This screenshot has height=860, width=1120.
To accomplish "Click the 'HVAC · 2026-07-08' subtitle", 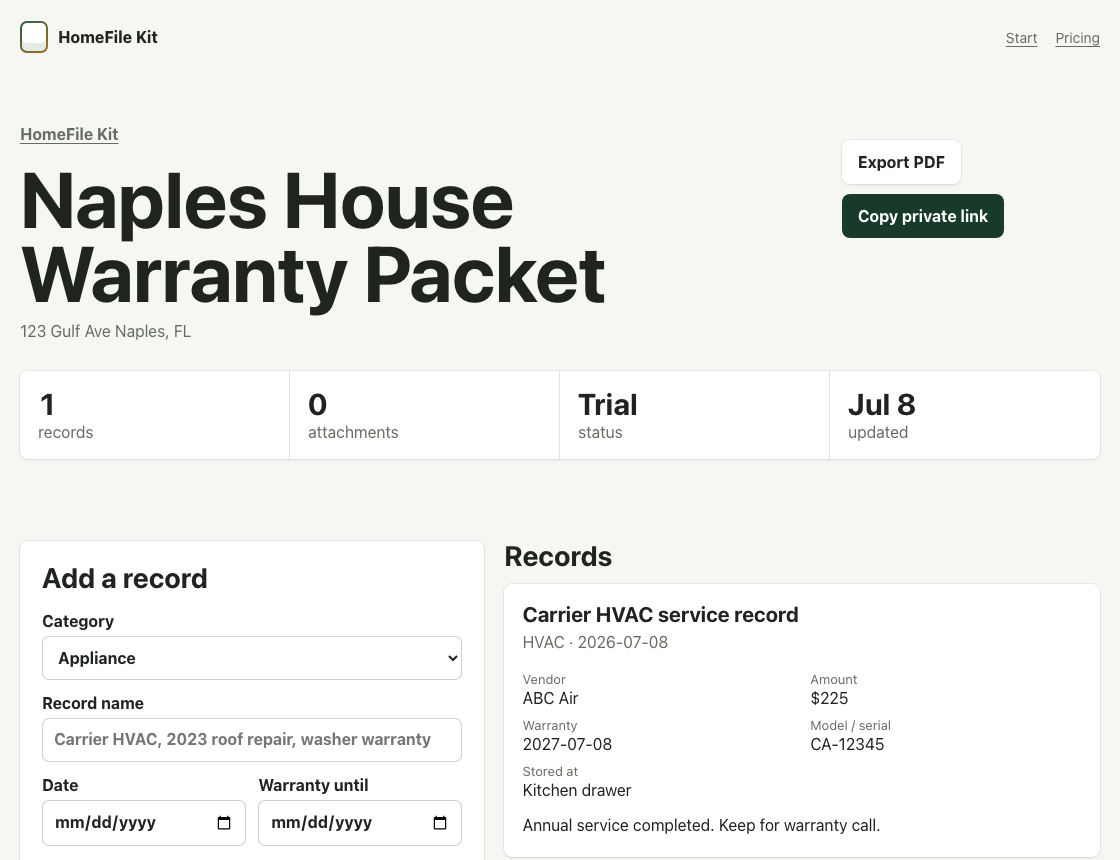I will (x=596, y=642).
